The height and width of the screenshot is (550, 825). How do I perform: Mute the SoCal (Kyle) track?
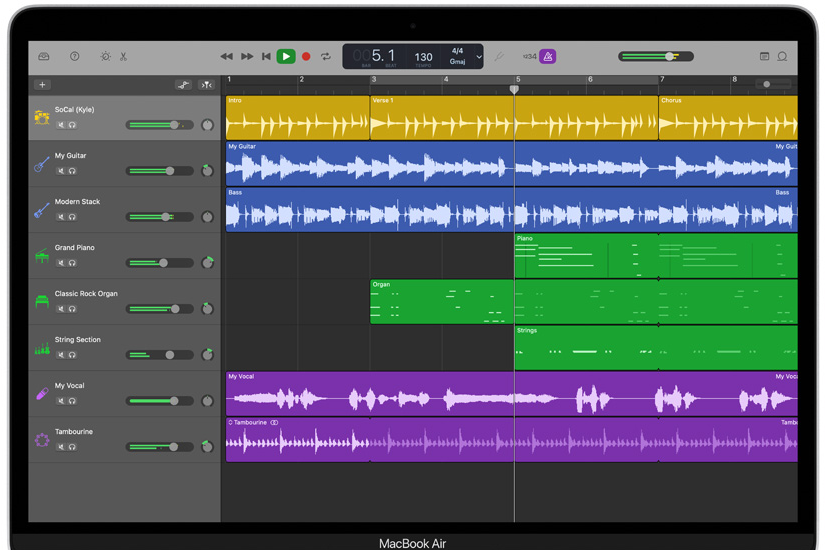coord(61,125)
